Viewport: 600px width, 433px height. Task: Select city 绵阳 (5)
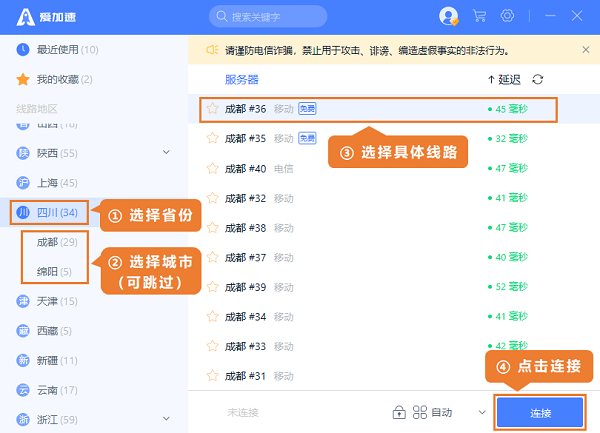pyautogui.click(x=54, y=272)
